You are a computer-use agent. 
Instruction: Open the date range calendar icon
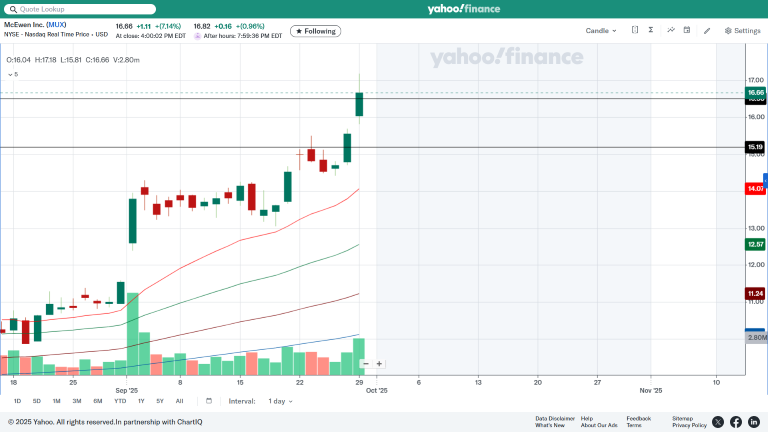[x=209, y=401]
